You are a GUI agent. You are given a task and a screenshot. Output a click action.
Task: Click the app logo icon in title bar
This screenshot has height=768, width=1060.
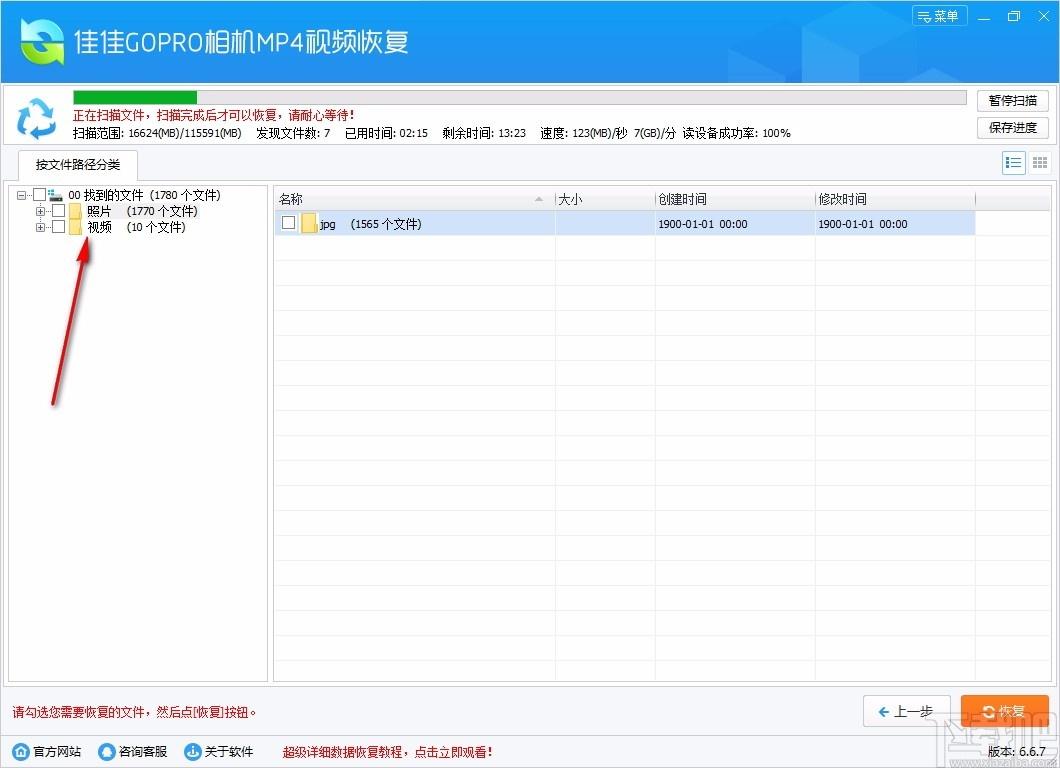(x=42, y=41)
